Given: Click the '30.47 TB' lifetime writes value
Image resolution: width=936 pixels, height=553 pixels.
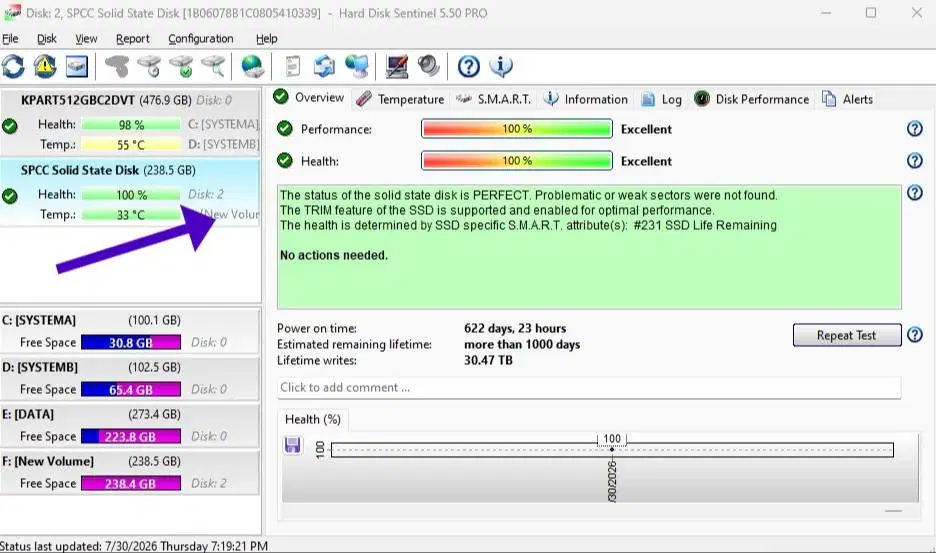Looking at the screenshot, I should coord(488,360).
